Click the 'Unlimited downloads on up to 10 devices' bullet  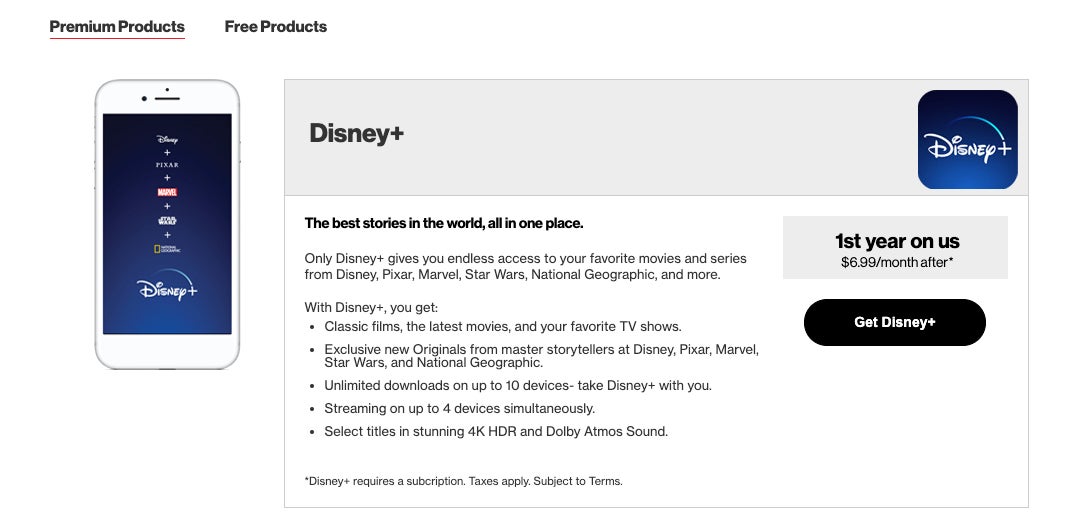tap(518, 385)
